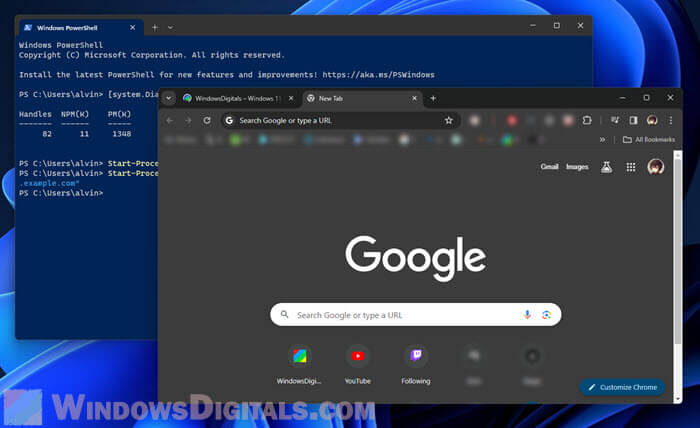Minimize the Chrome window
This screenshot has height=428, width=700.
pos(622,98)
